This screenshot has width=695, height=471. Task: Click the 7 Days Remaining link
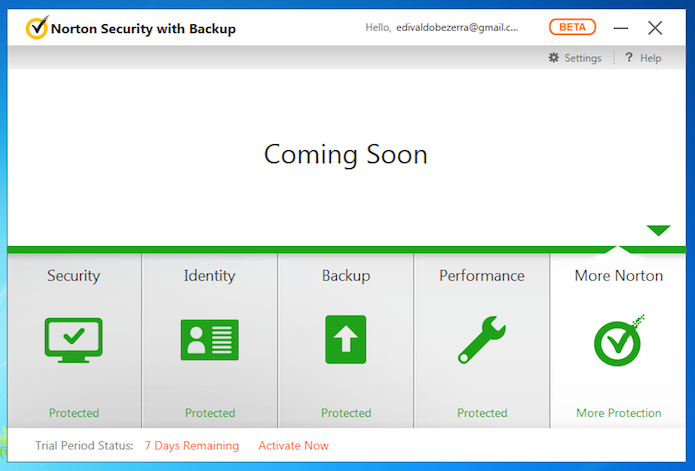click(192, 445)
